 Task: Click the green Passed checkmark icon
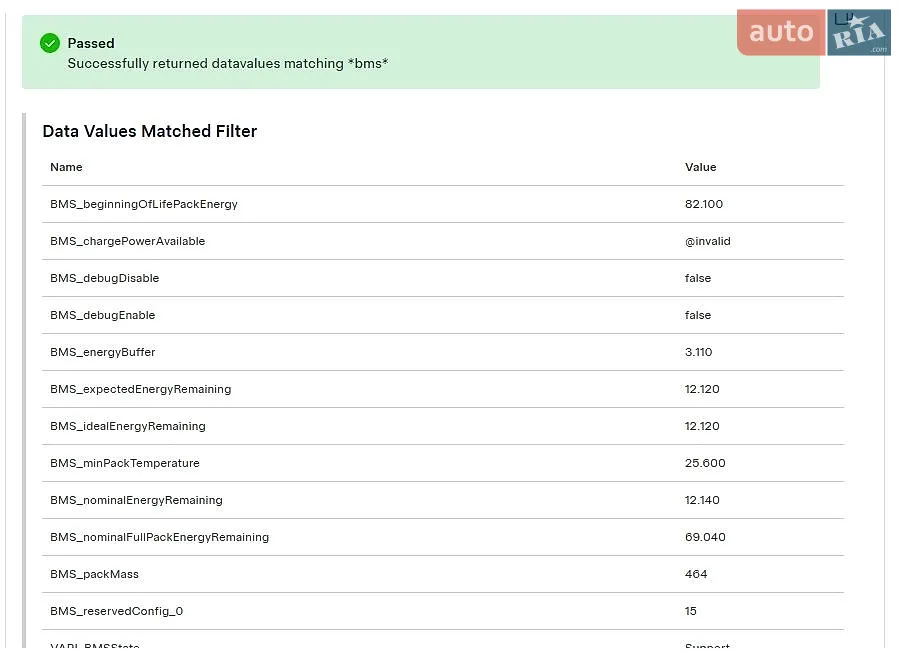[x=50, y=43]
